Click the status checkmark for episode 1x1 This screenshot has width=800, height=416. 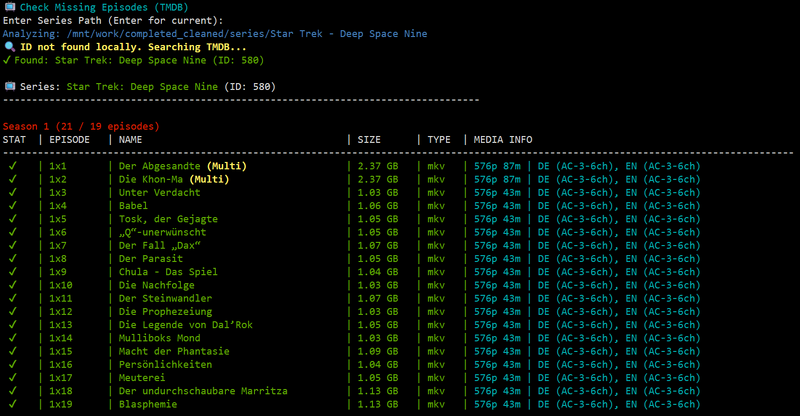(13, 166)
